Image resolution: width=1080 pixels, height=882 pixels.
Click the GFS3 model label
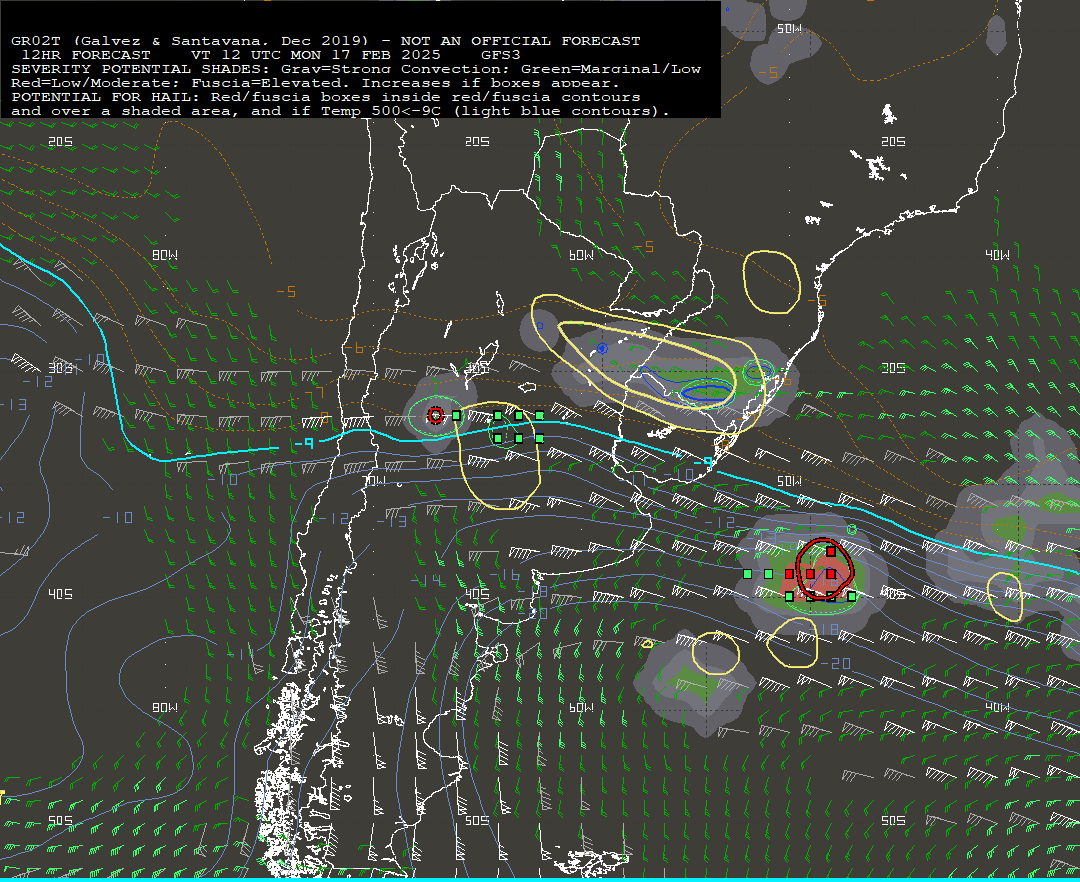[501, 55]
